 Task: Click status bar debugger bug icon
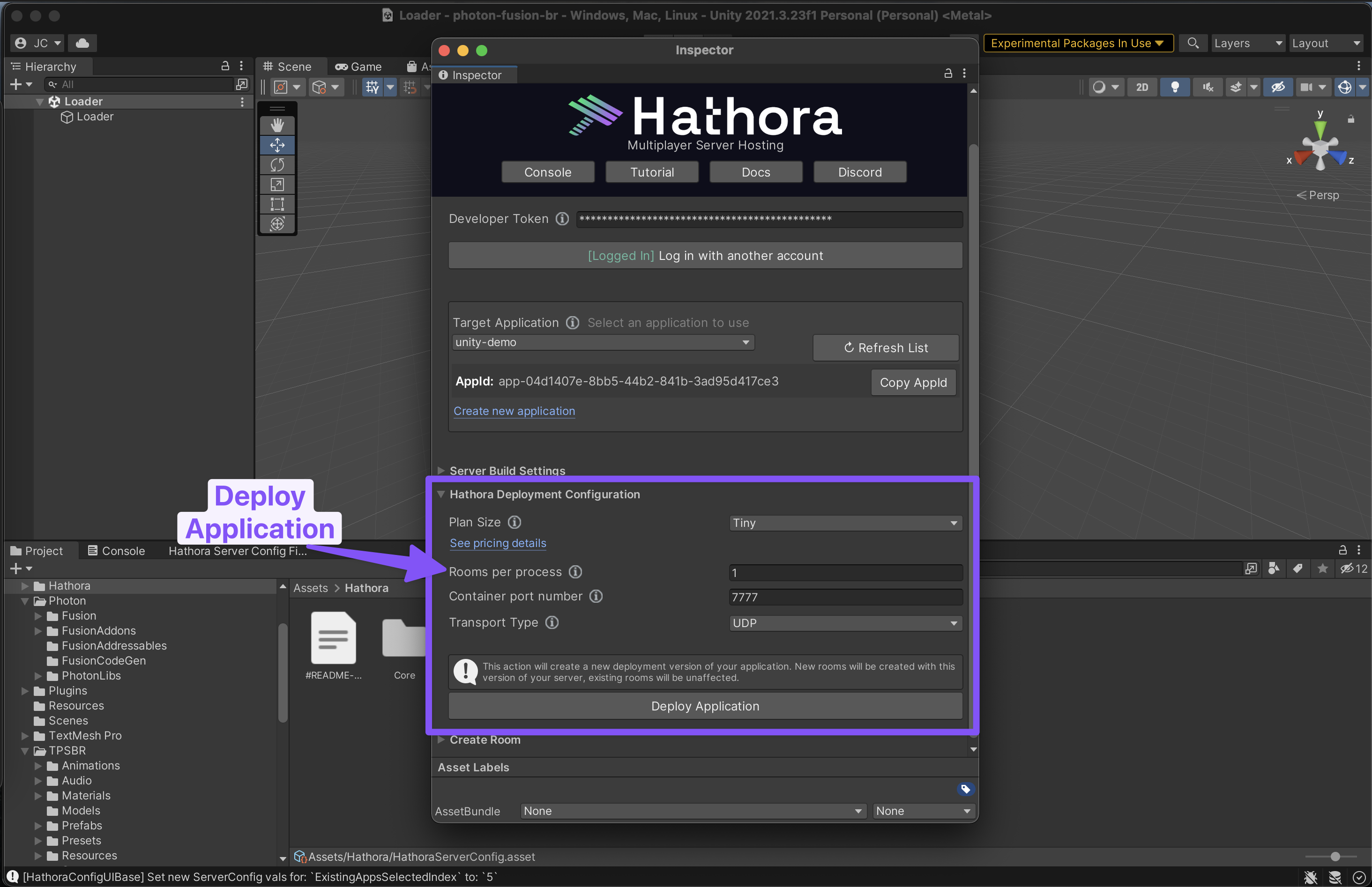tap(1310, 877)
